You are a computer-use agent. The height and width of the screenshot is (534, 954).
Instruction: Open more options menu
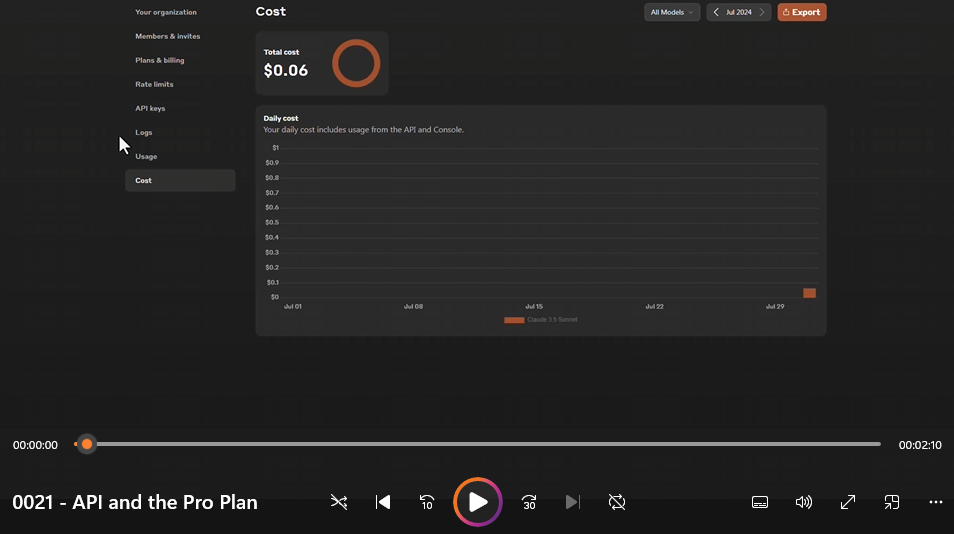pos(936,502)
